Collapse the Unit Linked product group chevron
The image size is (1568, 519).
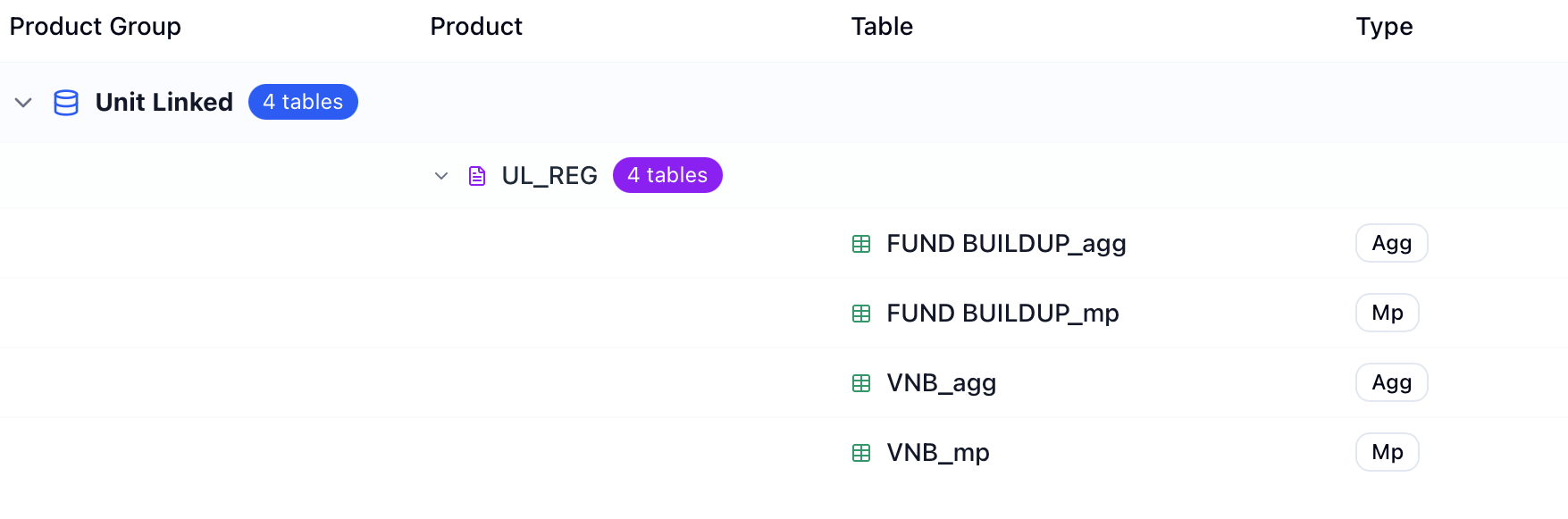(x=23, y=103)
